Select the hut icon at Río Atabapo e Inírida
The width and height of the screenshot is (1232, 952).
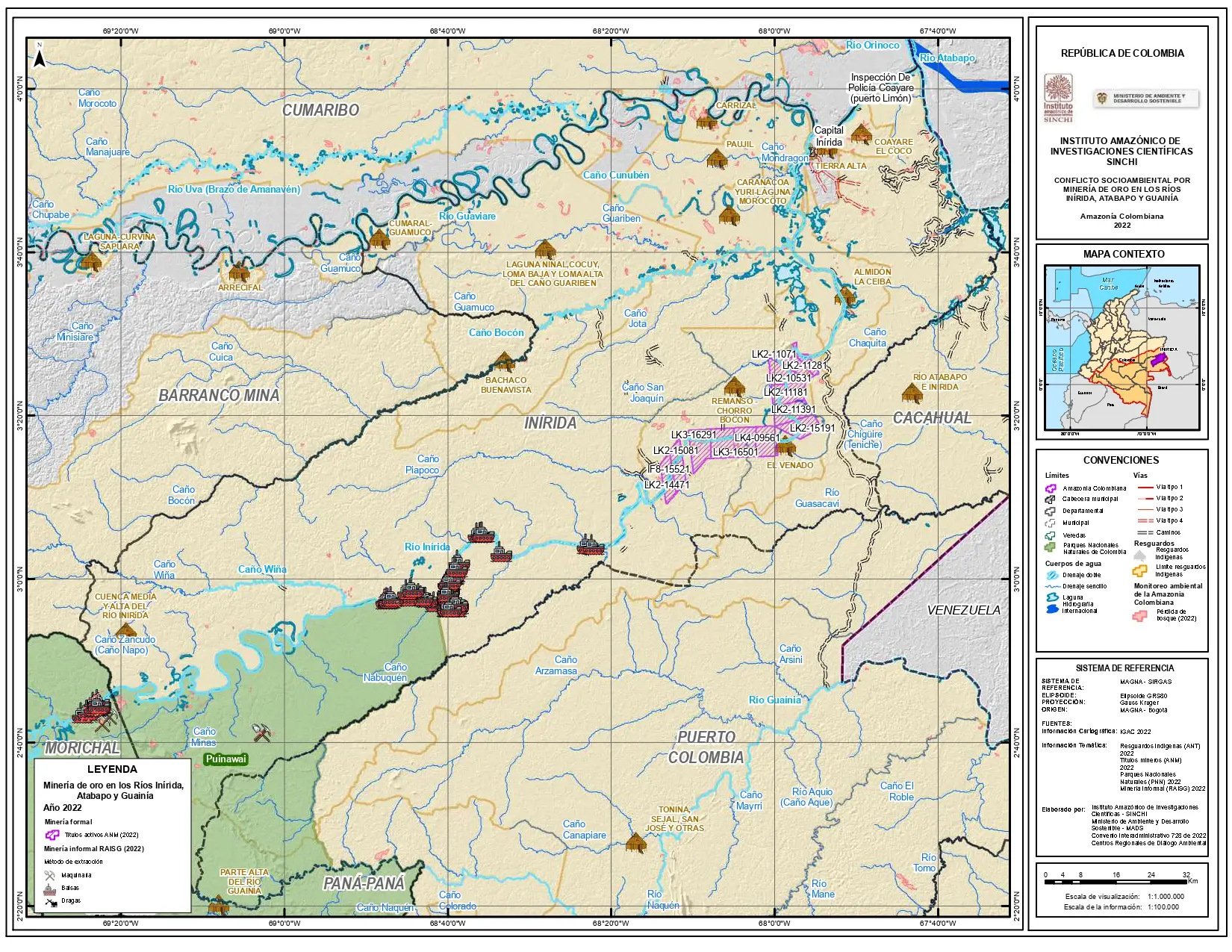[912, 393]
